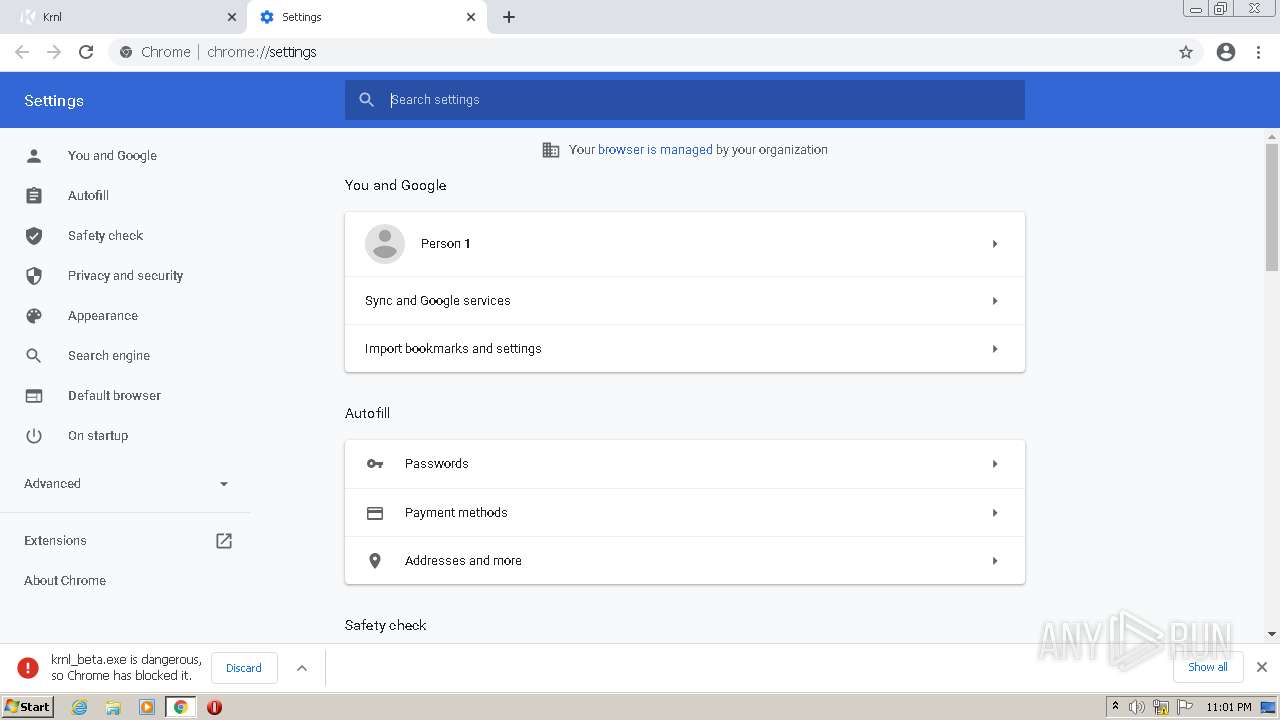Bookmark this page with star icon
This screenshot has height=720, width=1280.
pyautogui.click(x=1186, y=52)
